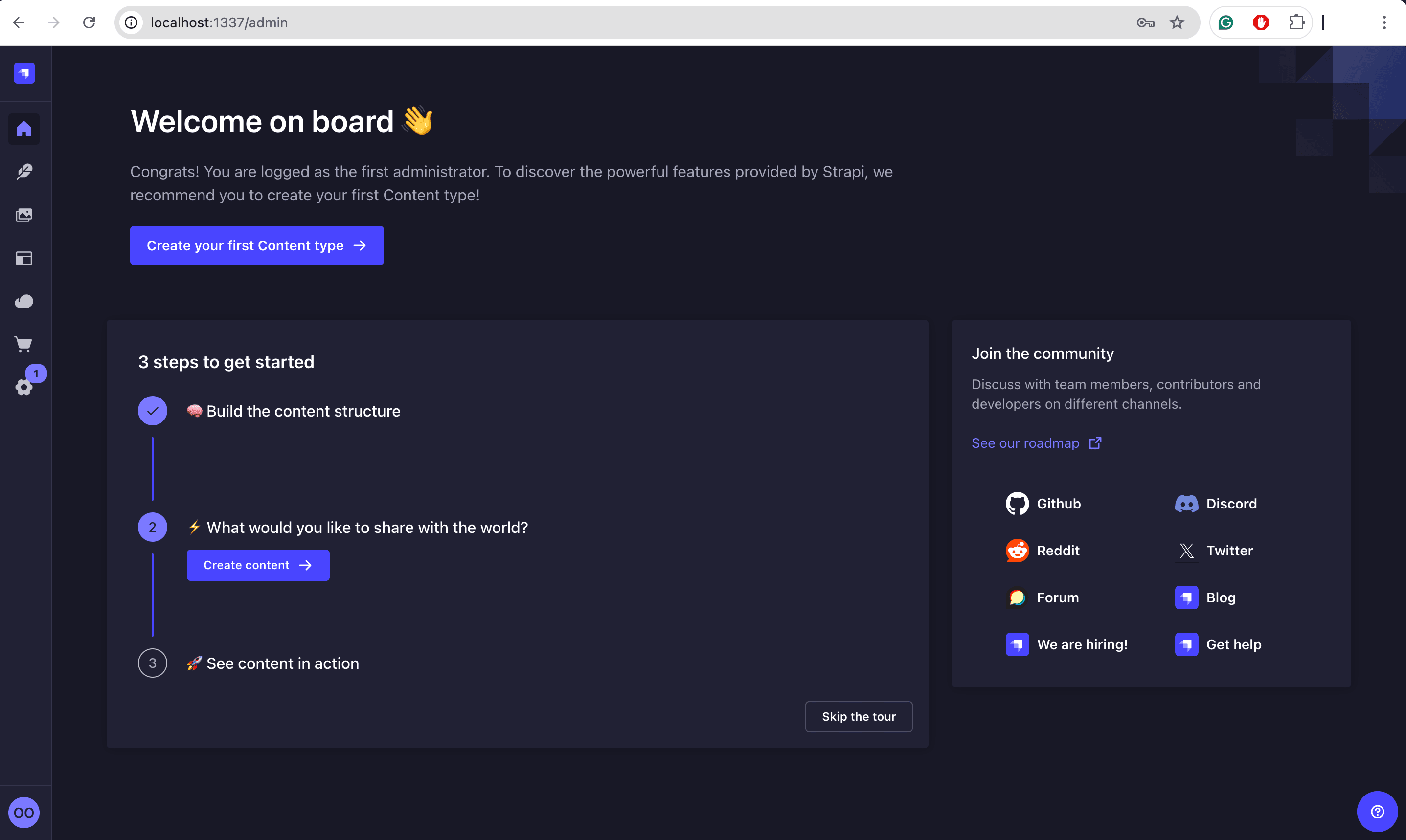
Task: Open Settings gear icon with badge
Action: click(24, 387)
